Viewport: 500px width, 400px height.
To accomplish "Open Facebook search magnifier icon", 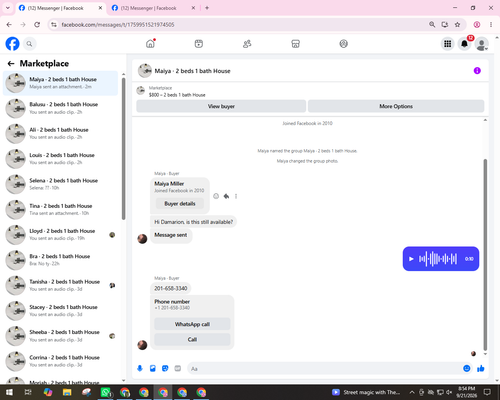I will 29,44.
